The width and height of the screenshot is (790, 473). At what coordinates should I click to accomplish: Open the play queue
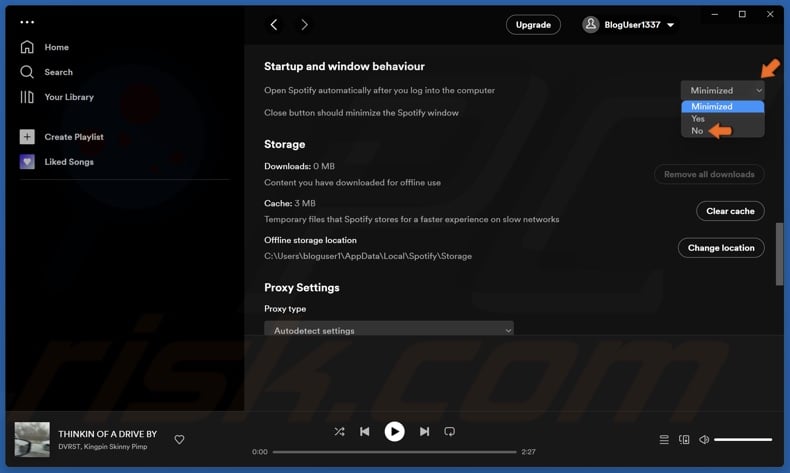click(664, 440)
